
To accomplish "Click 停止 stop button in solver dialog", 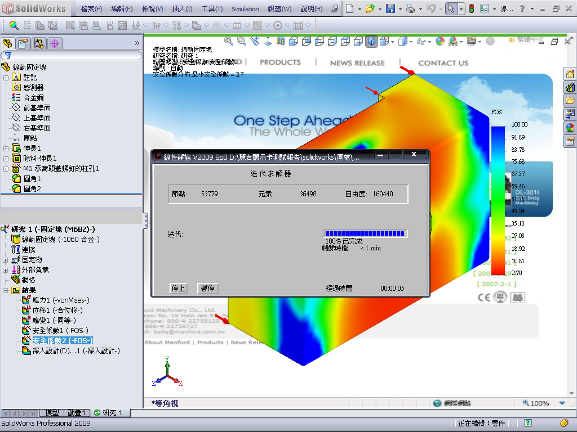I will pyautogui.click(x=179, y=288).
